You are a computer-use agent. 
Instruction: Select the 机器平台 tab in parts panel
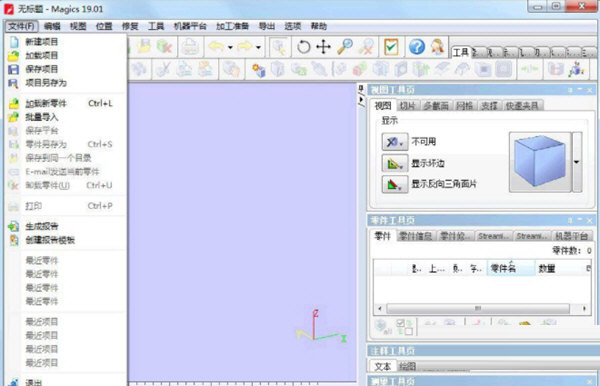click(571, 236)
